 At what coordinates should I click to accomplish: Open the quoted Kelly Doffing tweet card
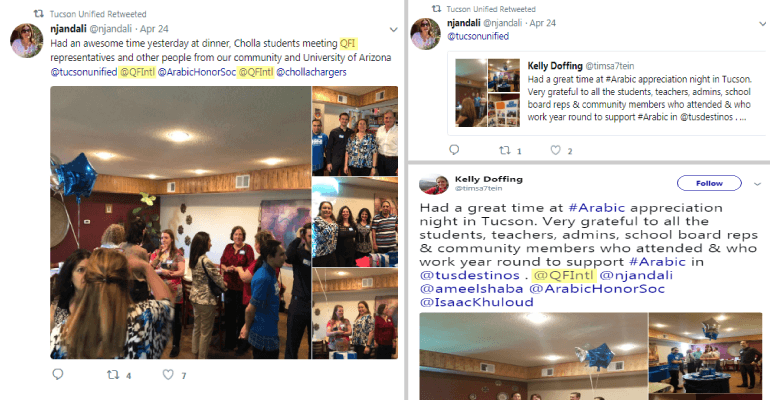pyautogui.click(x=607, y=94)
